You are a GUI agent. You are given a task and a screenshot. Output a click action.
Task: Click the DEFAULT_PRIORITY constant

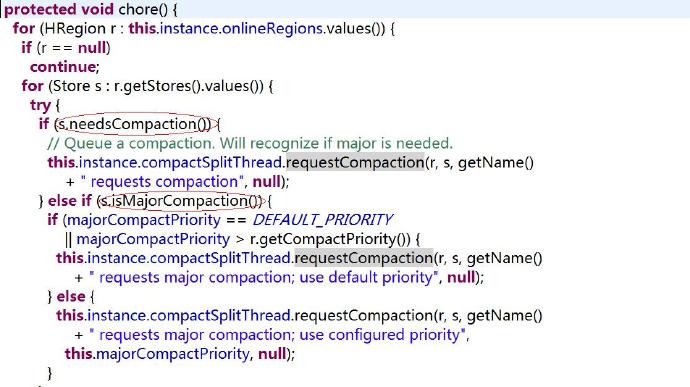[x=323, y=220]
